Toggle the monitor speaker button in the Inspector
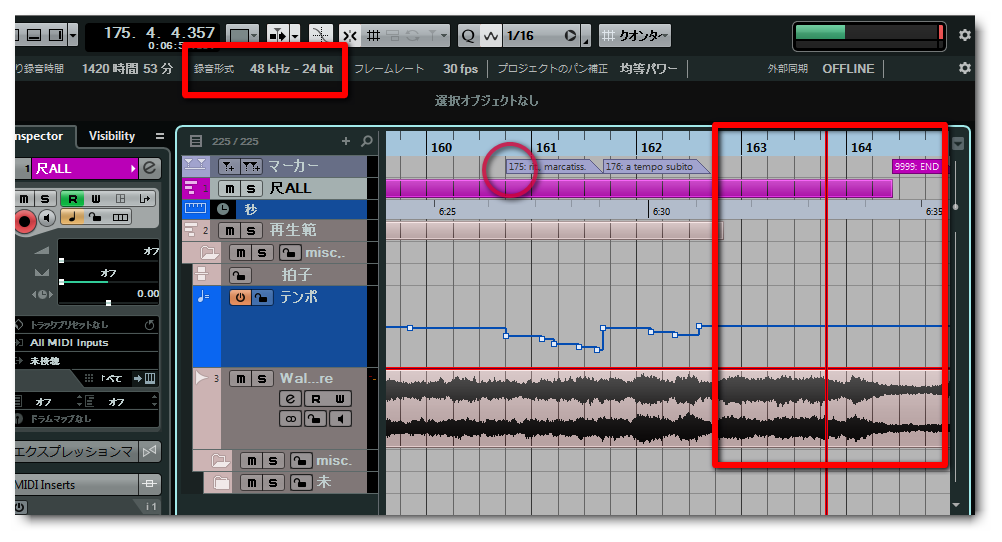This screenshot has height=542, width=1002. click(x=47, y=219)
